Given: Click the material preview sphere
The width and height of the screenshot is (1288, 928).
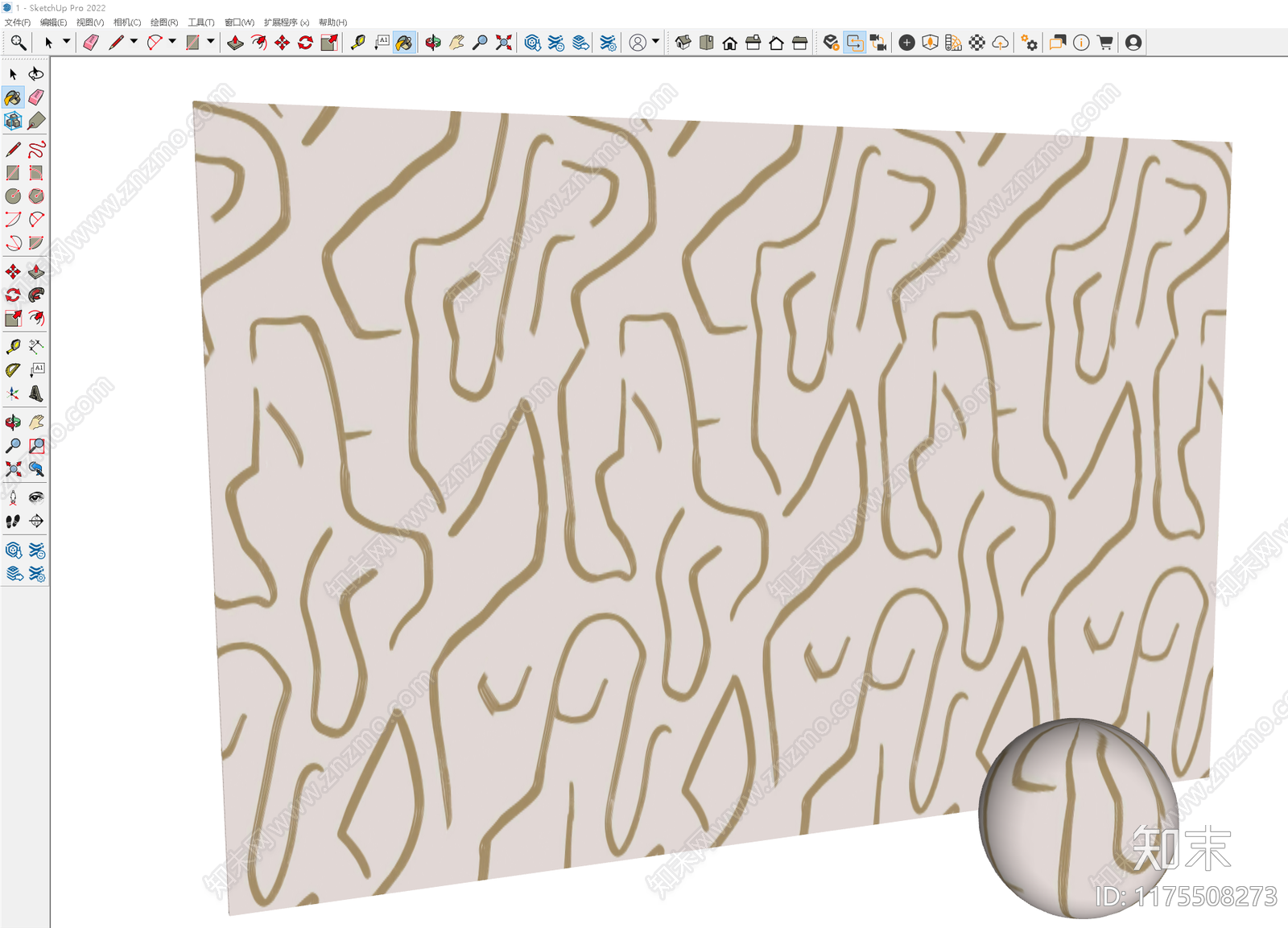Looking at the screenshot, I should tap(1079, 818).
